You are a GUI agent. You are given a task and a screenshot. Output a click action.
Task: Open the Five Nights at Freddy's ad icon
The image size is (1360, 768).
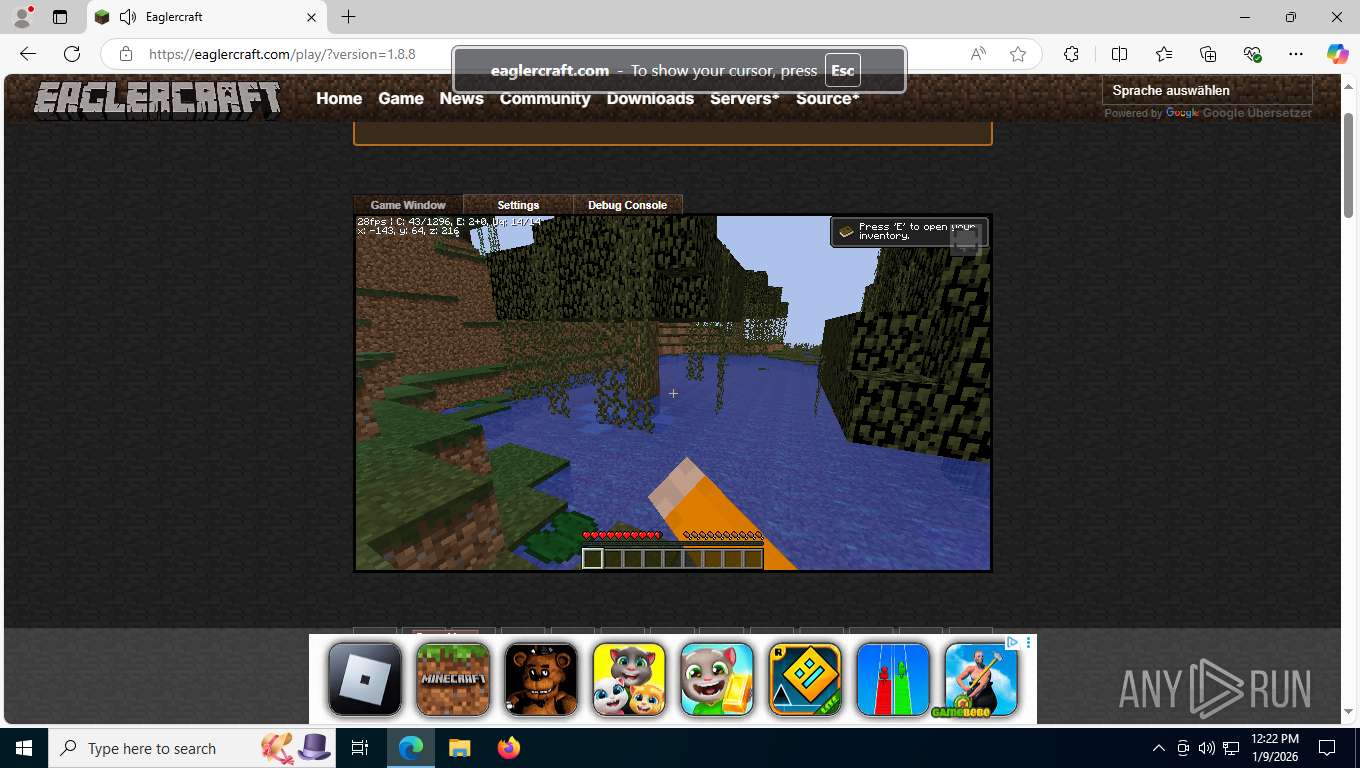(541, 679)
